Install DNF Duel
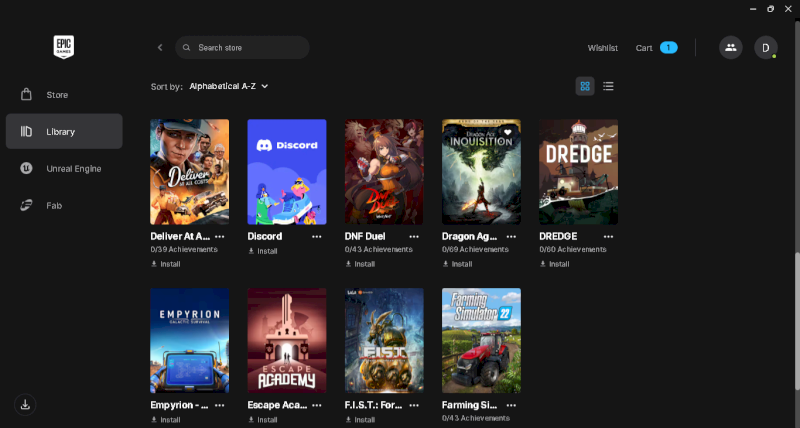The width and height of the screenshot is (800, 428). pos(360,264)
